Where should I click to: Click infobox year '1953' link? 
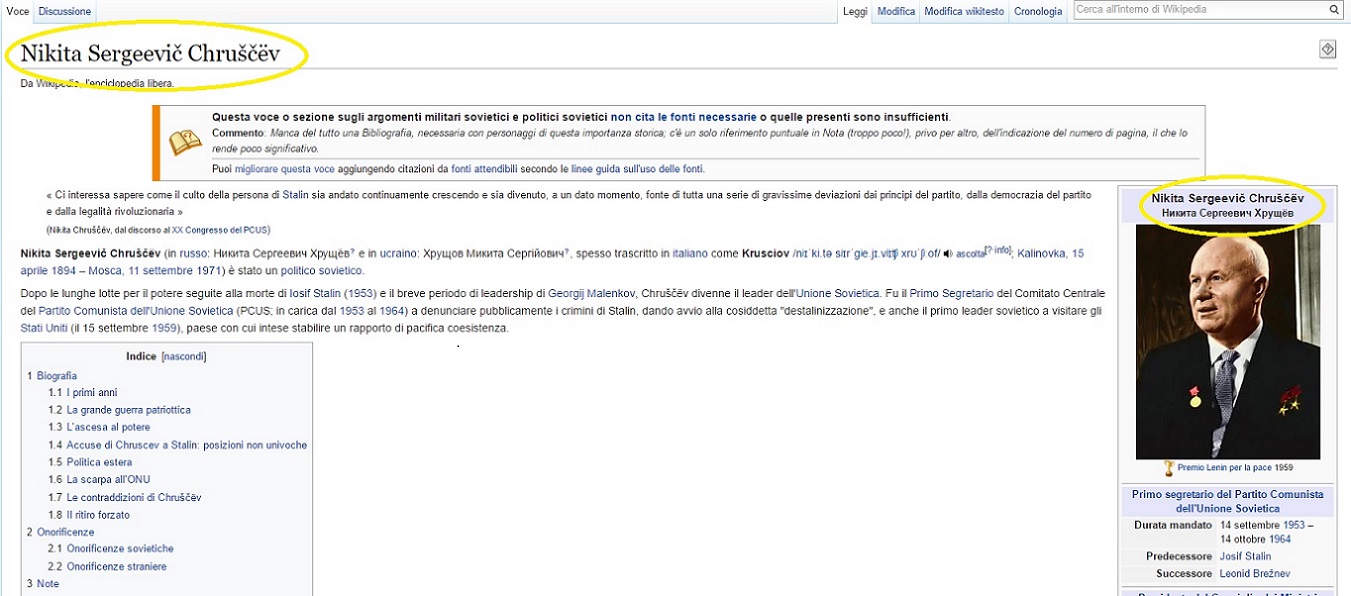pyautogui.click(x=1293, y=525)
